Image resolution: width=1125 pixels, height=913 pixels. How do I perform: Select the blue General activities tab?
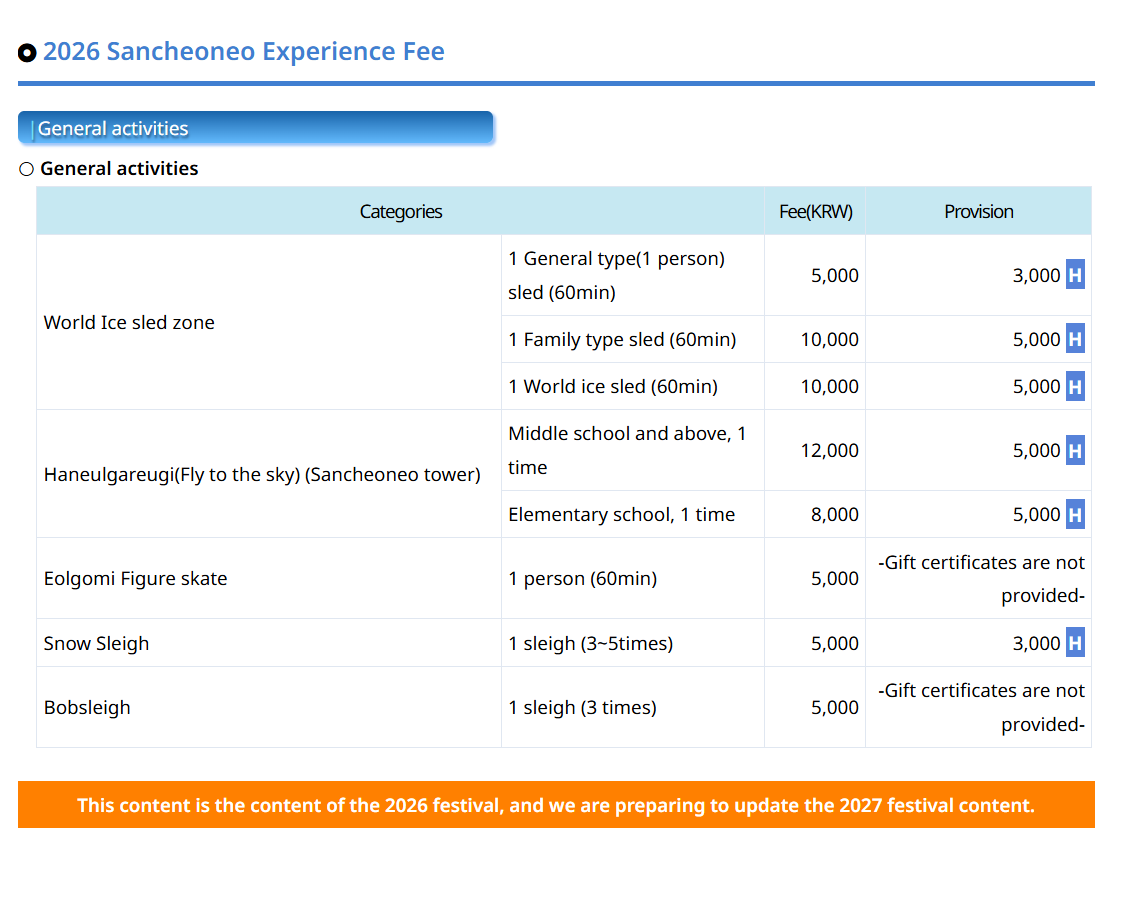[x=255, y=128]
